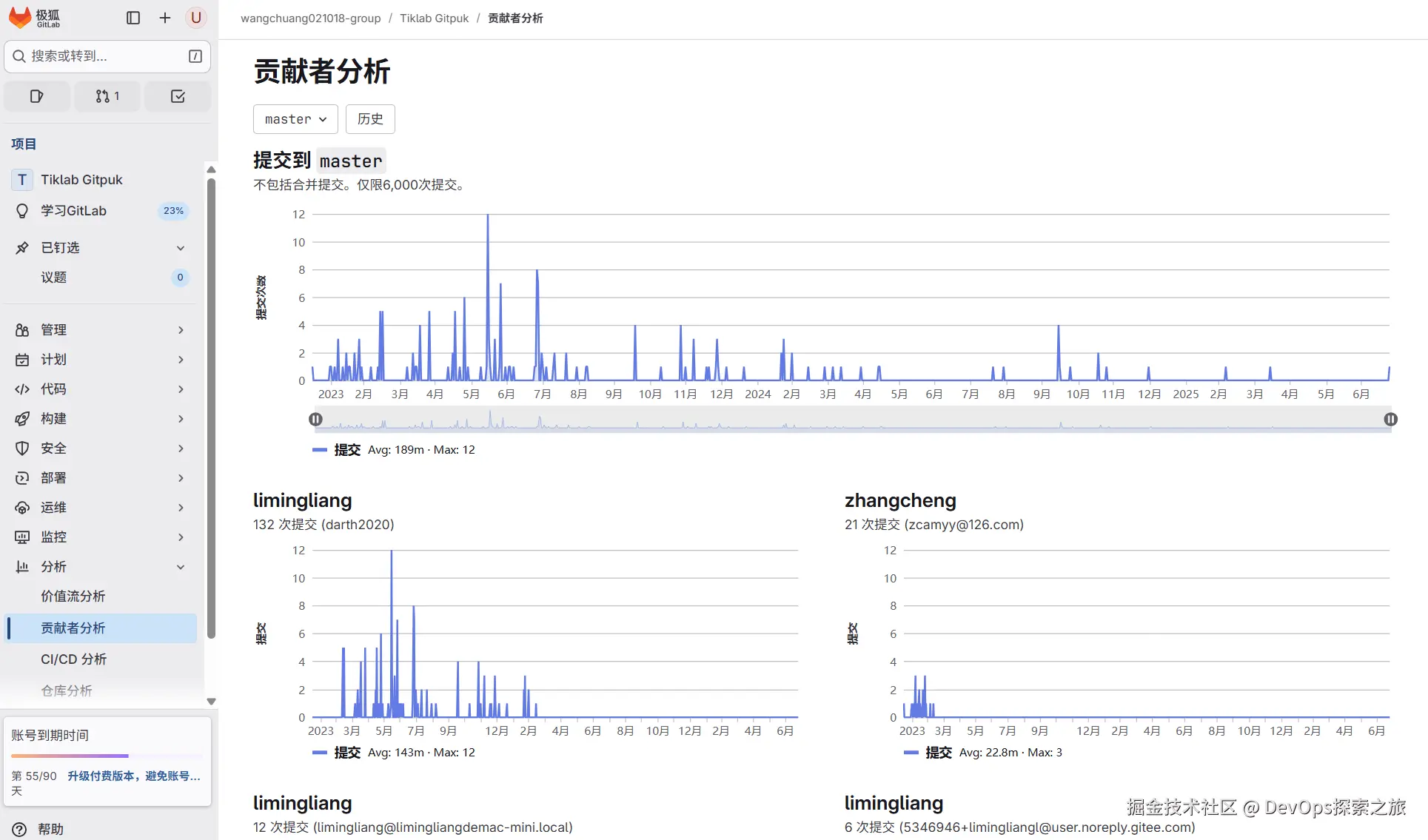Open the to-do list icon
1428x840 pixels.
pos(178,96)
